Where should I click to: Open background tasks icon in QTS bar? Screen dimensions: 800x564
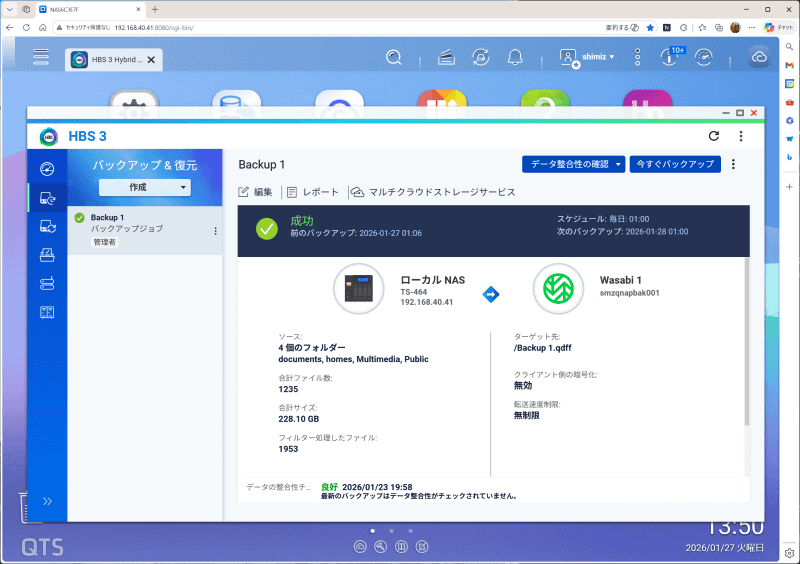[x=446, y=57]
